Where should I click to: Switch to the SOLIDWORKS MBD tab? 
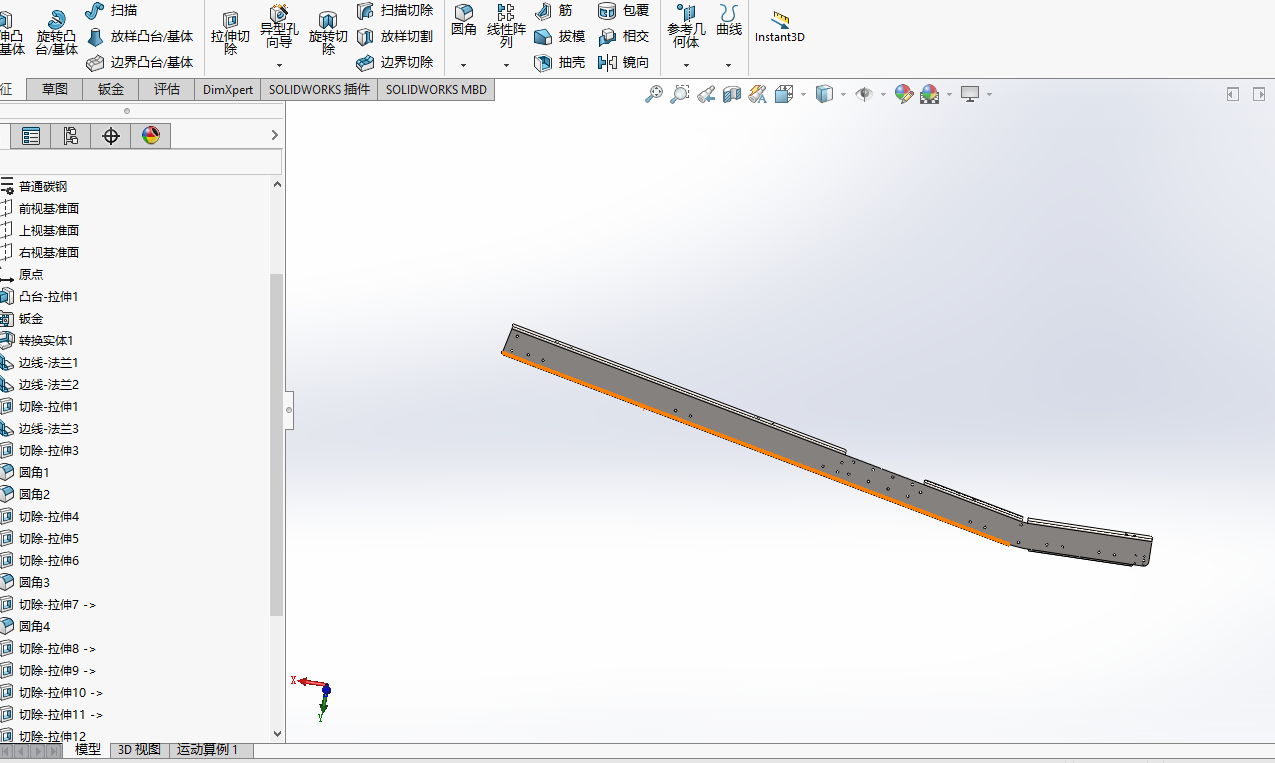tap(436, 89)
